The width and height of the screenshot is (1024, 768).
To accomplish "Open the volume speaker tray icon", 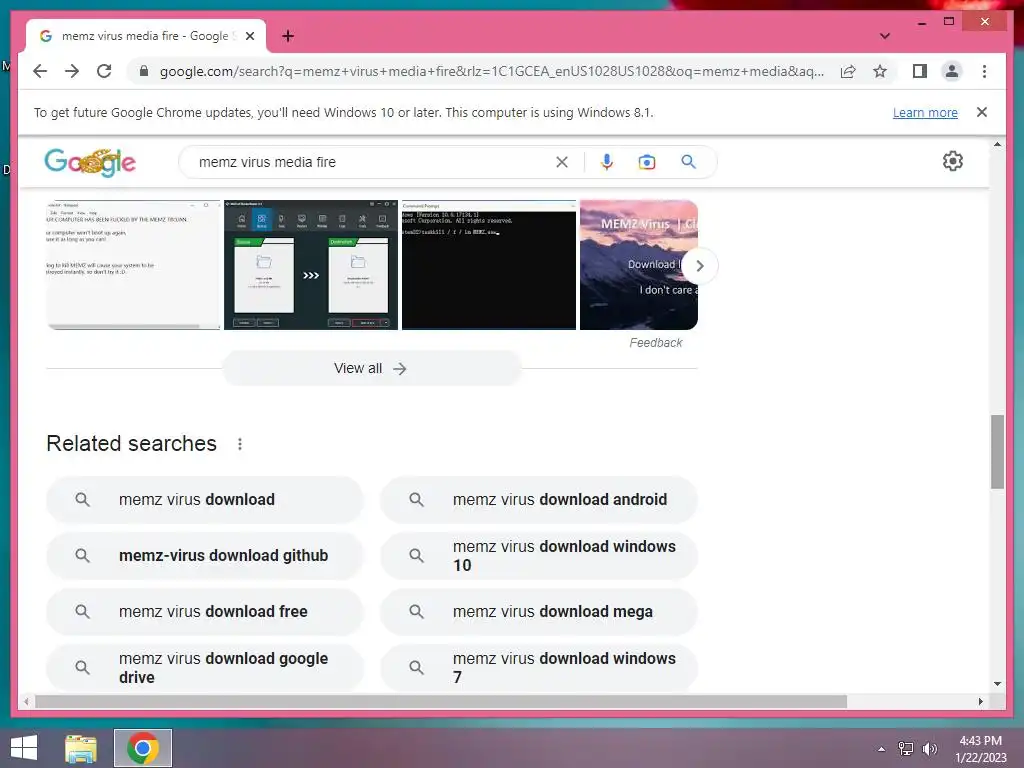I will tap(929, 749).
